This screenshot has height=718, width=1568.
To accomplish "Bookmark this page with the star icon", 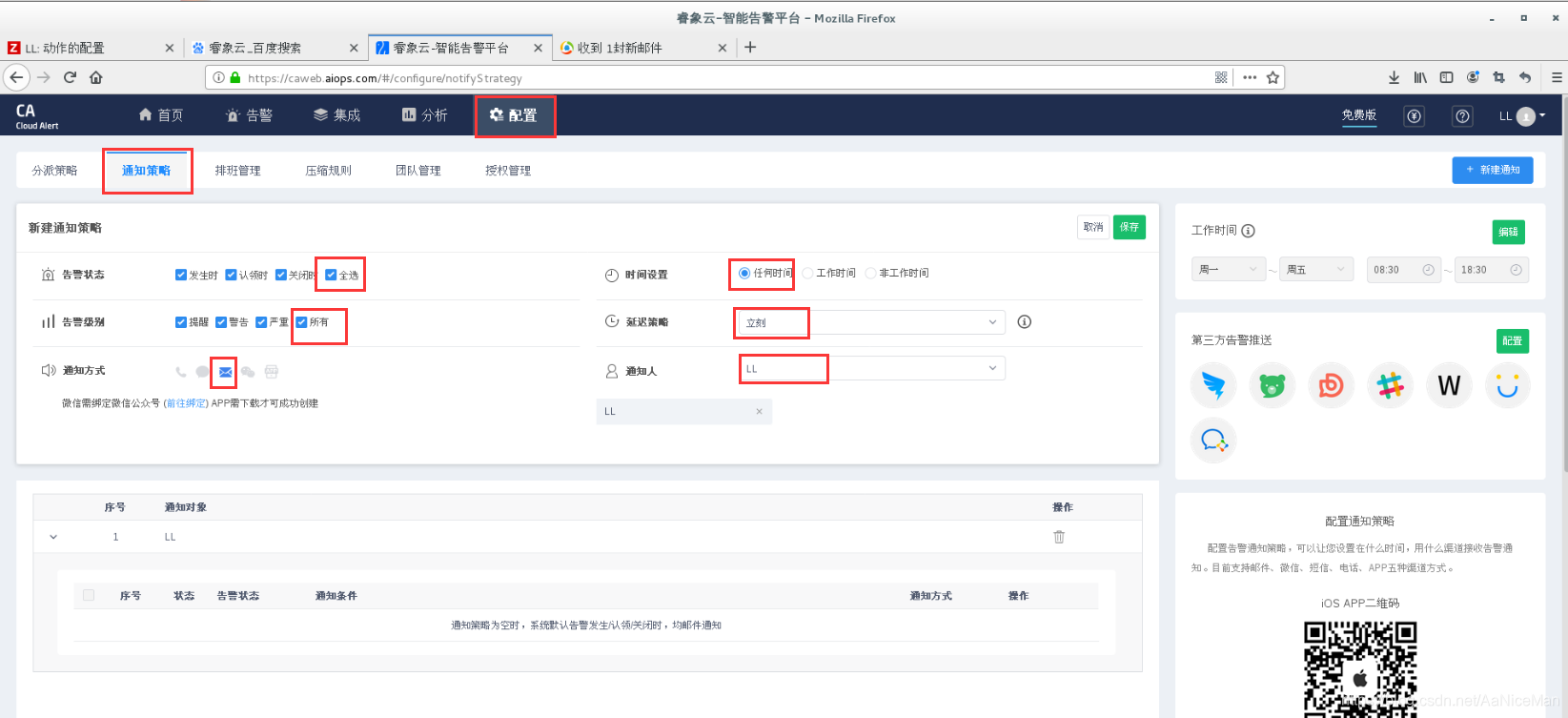I will (x=1273, y=77).
